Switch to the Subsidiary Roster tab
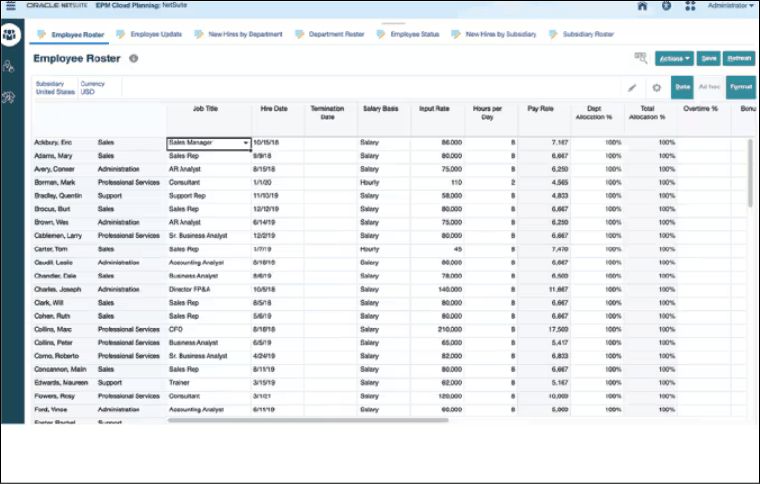 pyautogui.click(x=588, y=34)
